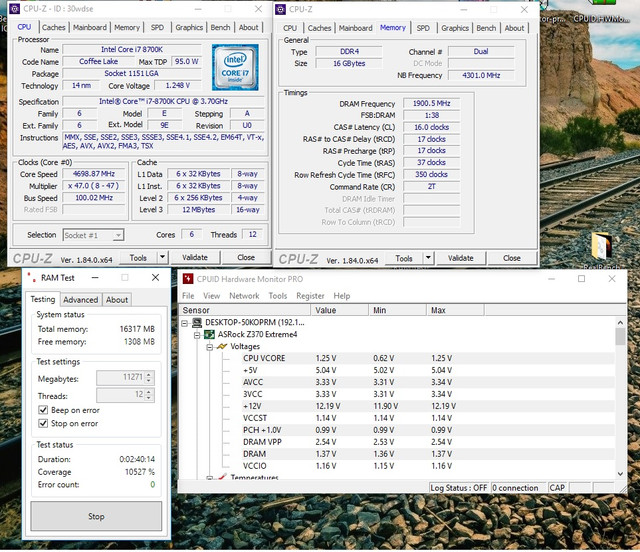The image size is (640, 552).
Task: Click the Memory tab in Memory CPU-Z window
Action: (393, 27)
